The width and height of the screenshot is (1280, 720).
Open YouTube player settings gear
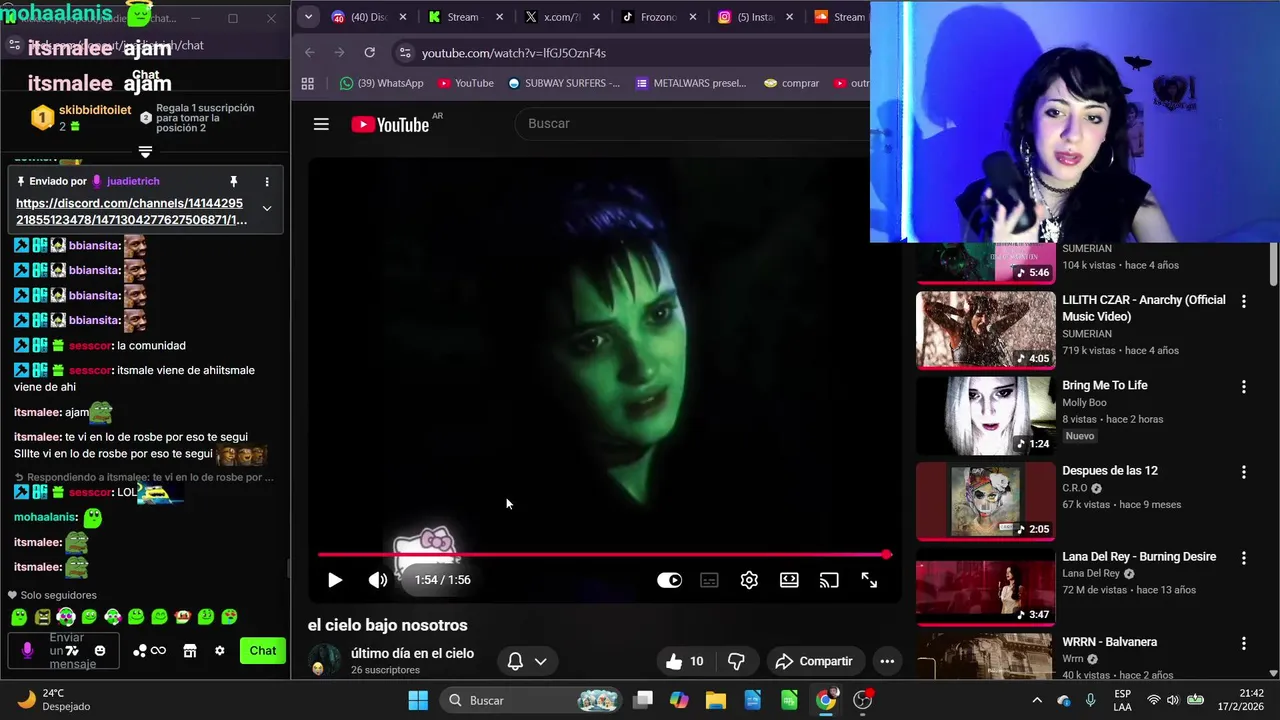pos(749,580)
